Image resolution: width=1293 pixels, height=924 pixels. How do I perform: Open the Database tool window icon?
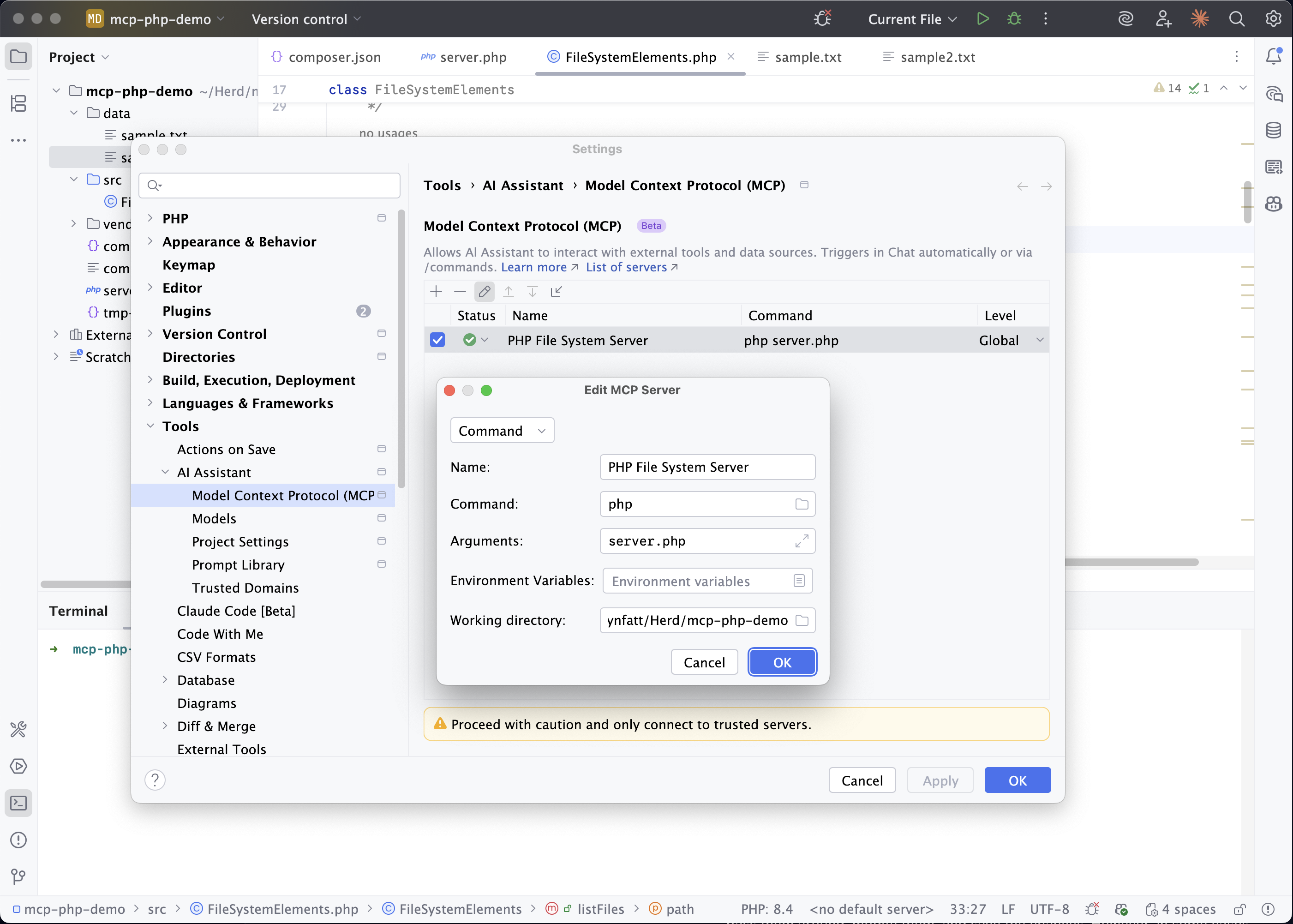[1274, 130]
